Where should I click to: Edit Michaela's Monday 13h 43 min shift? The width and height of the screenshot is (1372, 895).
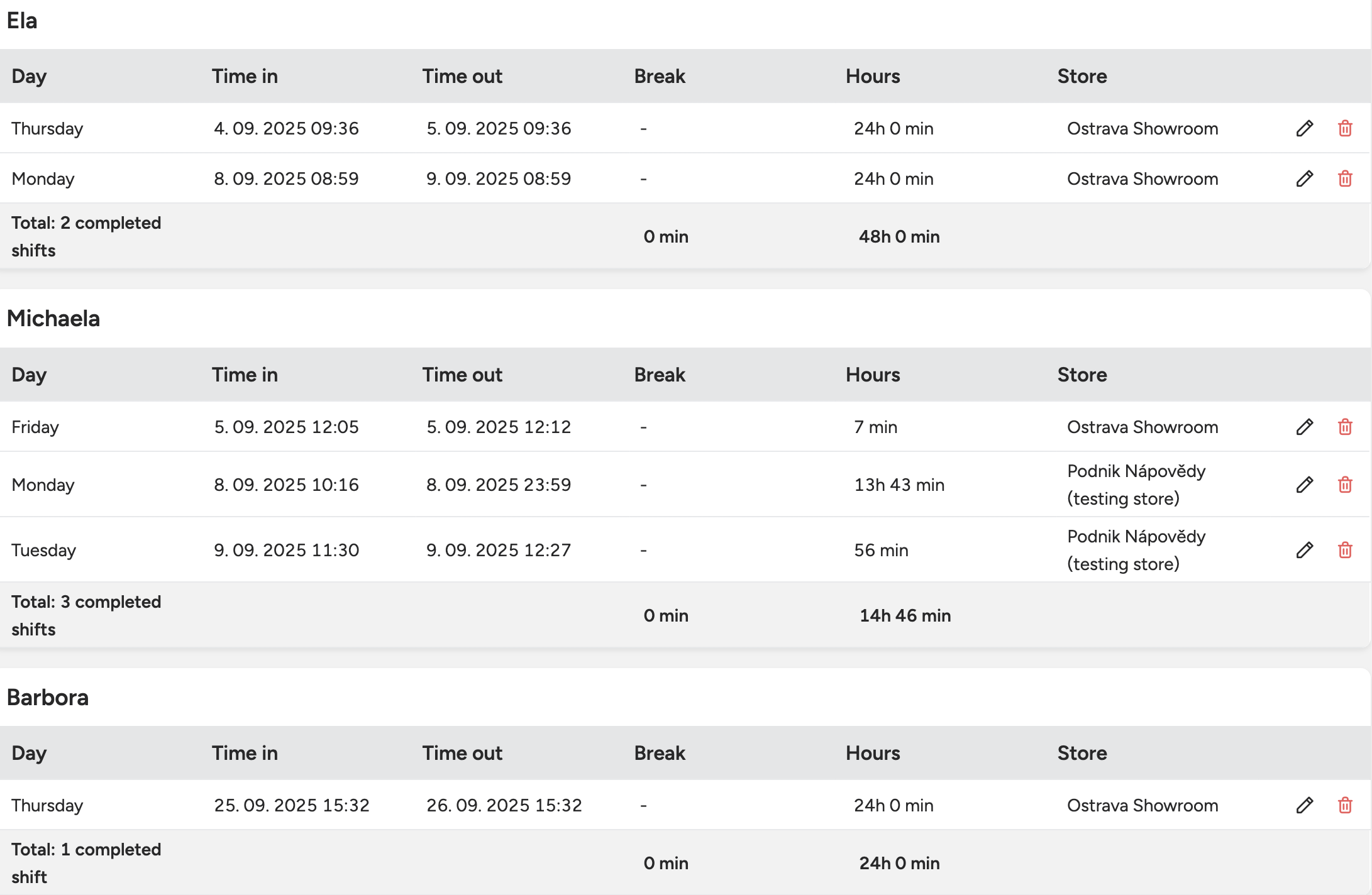pyautogui.click(x=1305, y=485)
